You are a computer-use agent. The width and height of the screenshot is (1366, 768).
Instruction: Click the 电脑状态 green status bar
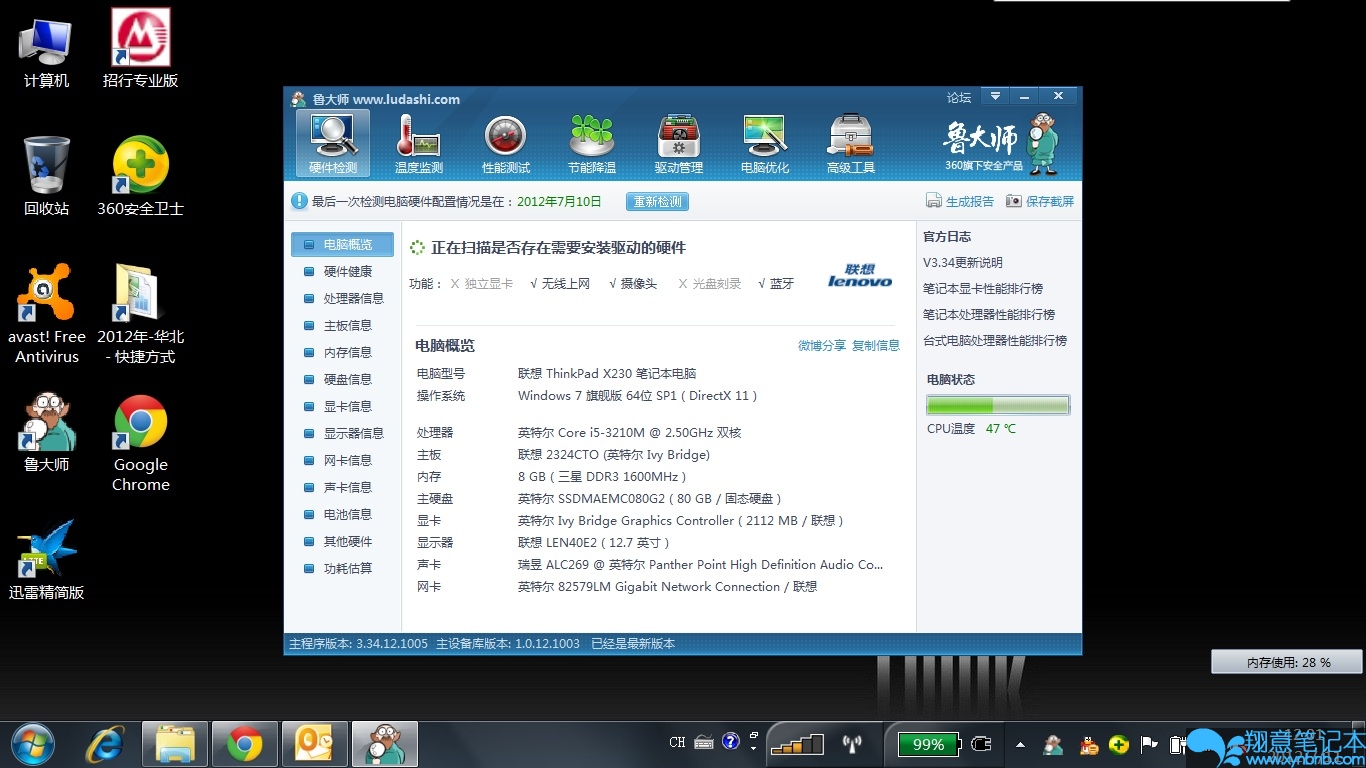click(x=998, y=405)
